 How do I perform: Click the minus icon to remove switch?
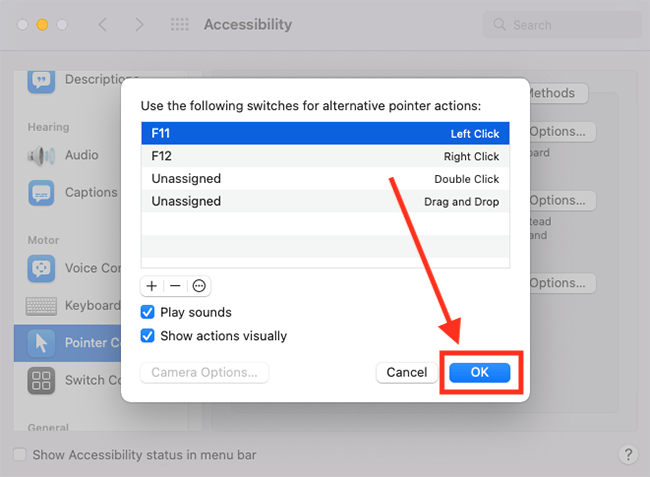click(x=175, y=286)
